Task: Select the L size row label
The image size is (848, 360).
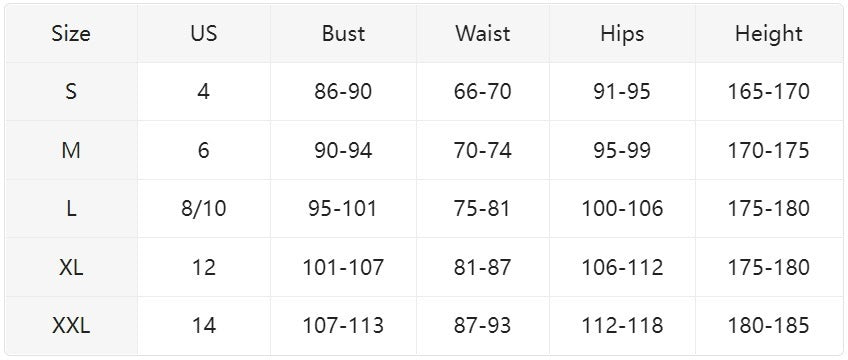Action: [x=71, y=209]
